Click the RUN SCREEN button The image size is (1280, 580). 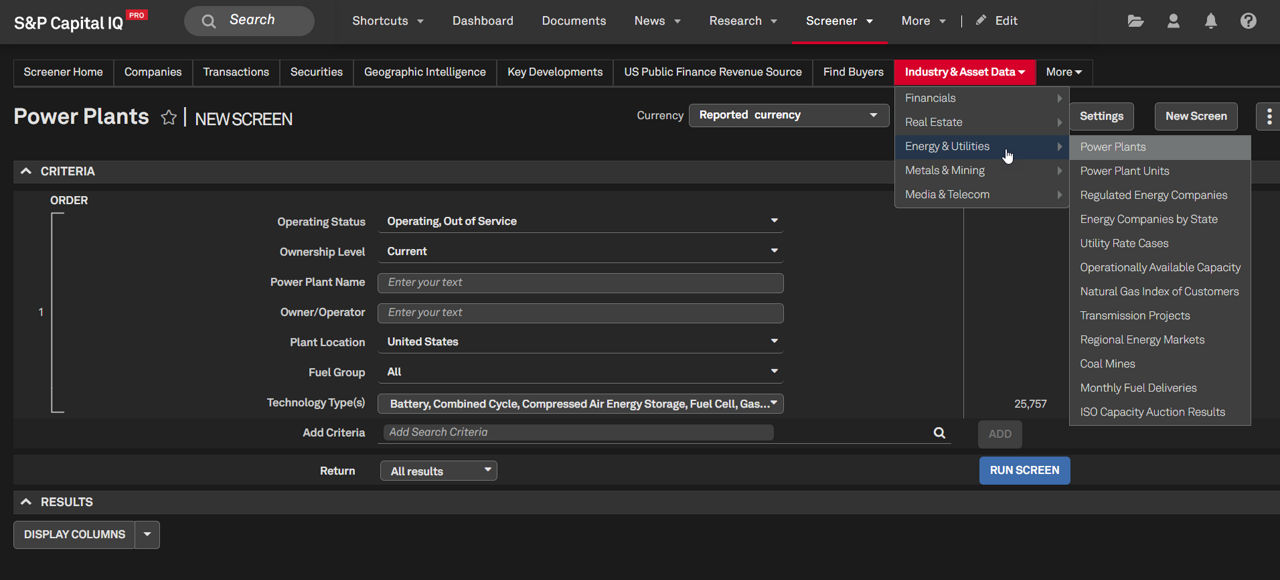click(x=1024, y=470)
